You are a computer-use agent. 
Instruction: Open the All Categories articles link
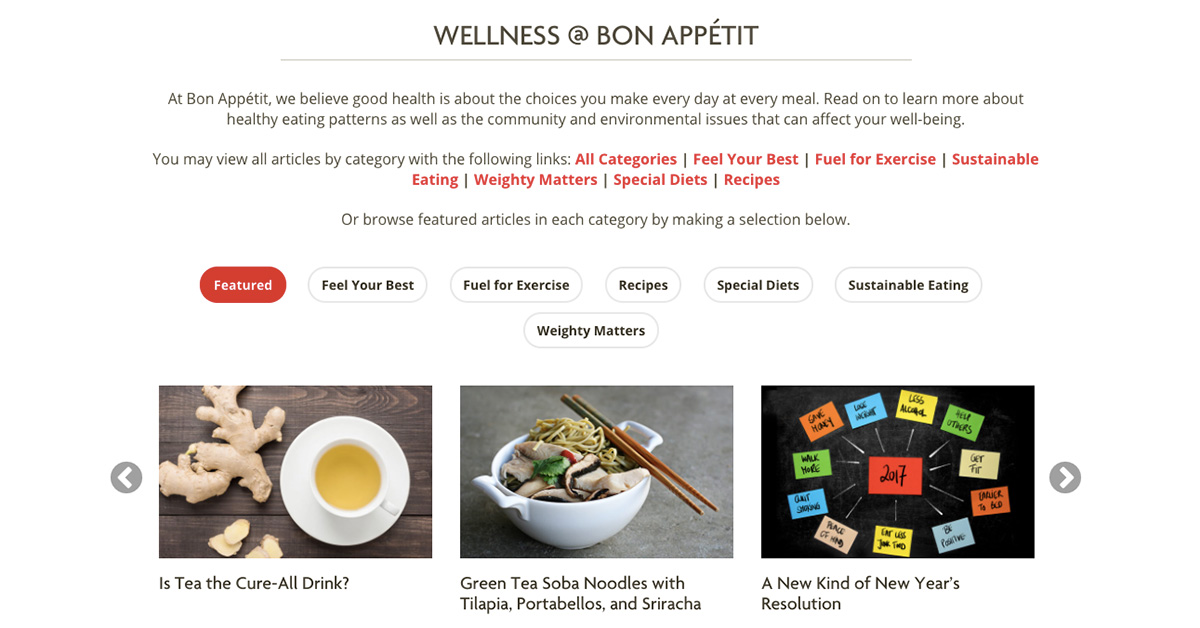(626, 159)
